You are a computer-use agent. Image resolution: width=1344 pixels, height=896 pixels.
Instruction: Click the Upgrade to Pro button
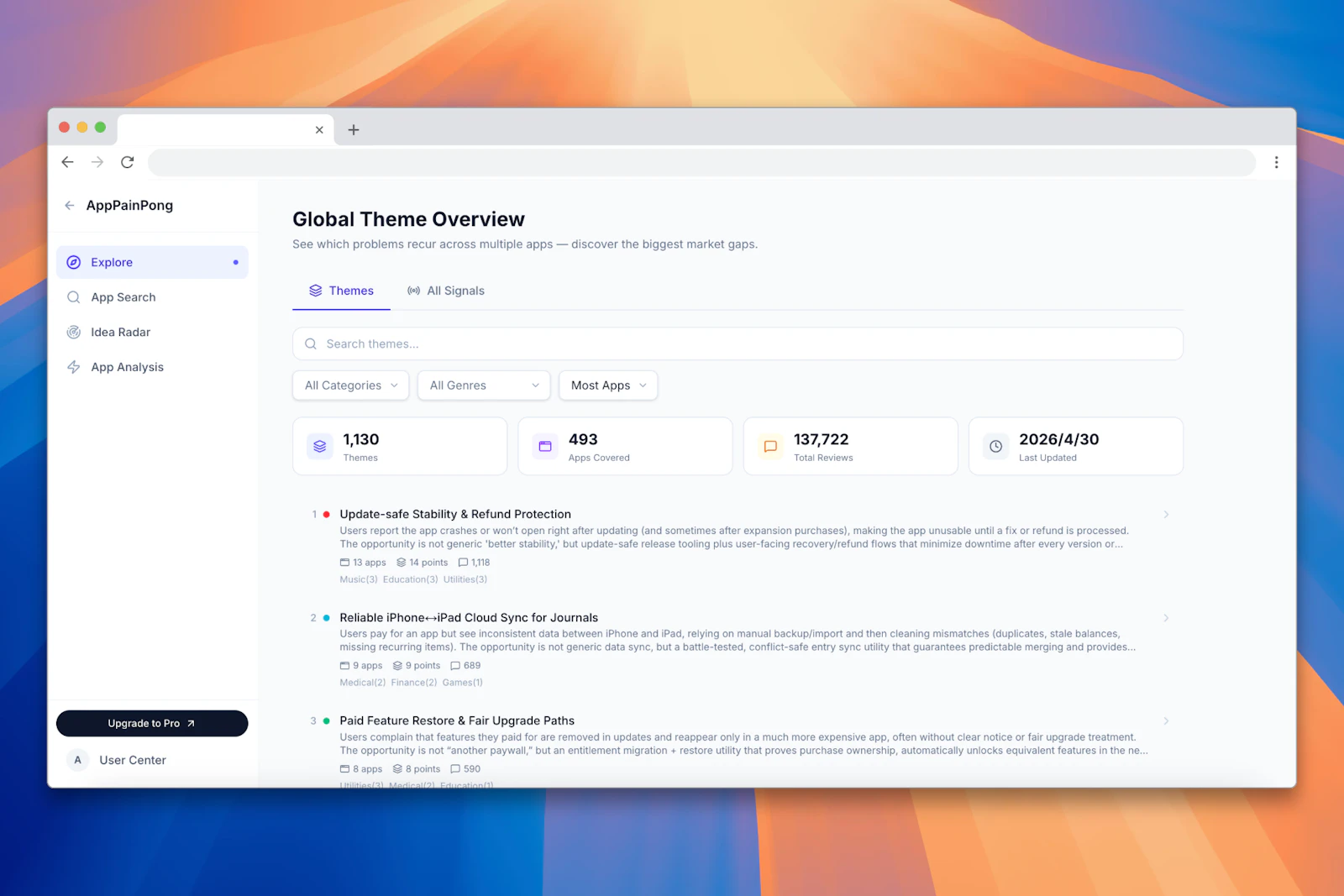[152, 723]
